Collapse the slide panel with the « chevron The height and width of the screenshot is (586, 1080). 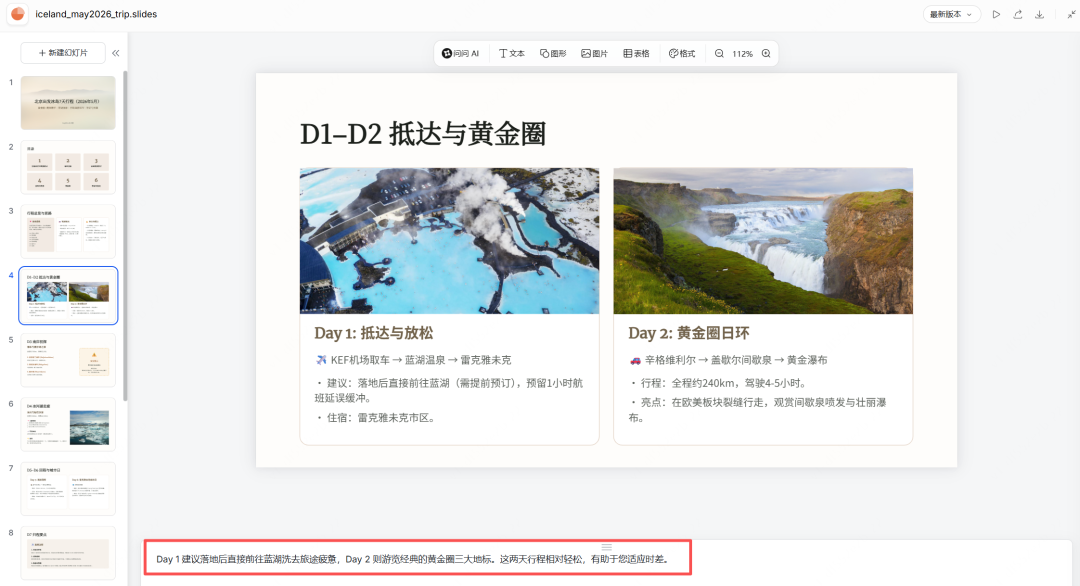[x=115, y=52]
